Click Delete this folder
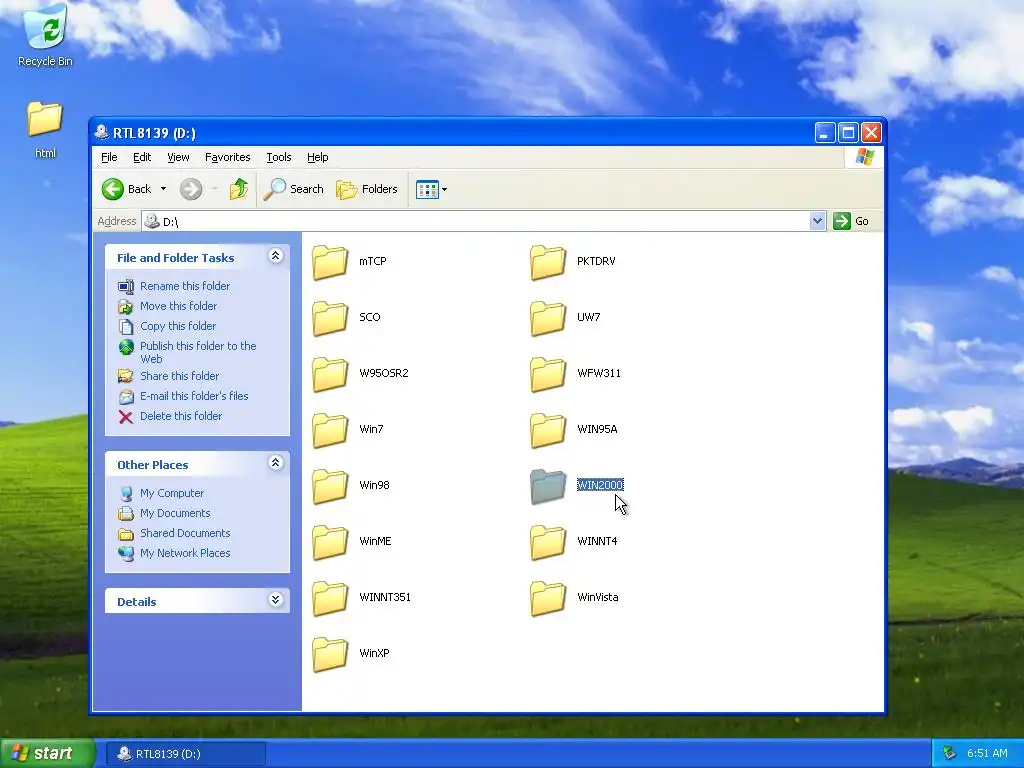Screen dimensions: 1024x768 [x=181, y=416]
